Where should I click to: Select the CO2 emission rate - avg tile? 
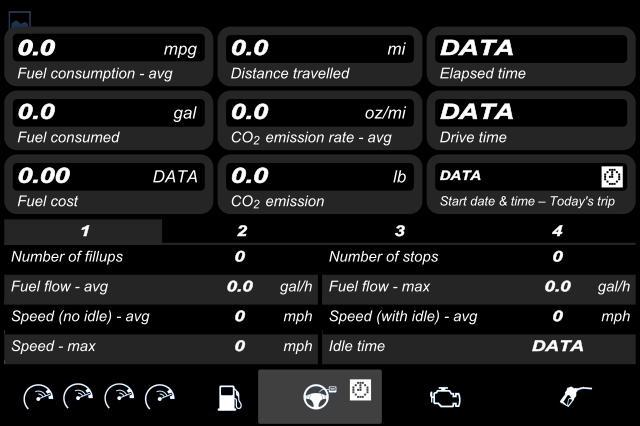coord(320,120)
